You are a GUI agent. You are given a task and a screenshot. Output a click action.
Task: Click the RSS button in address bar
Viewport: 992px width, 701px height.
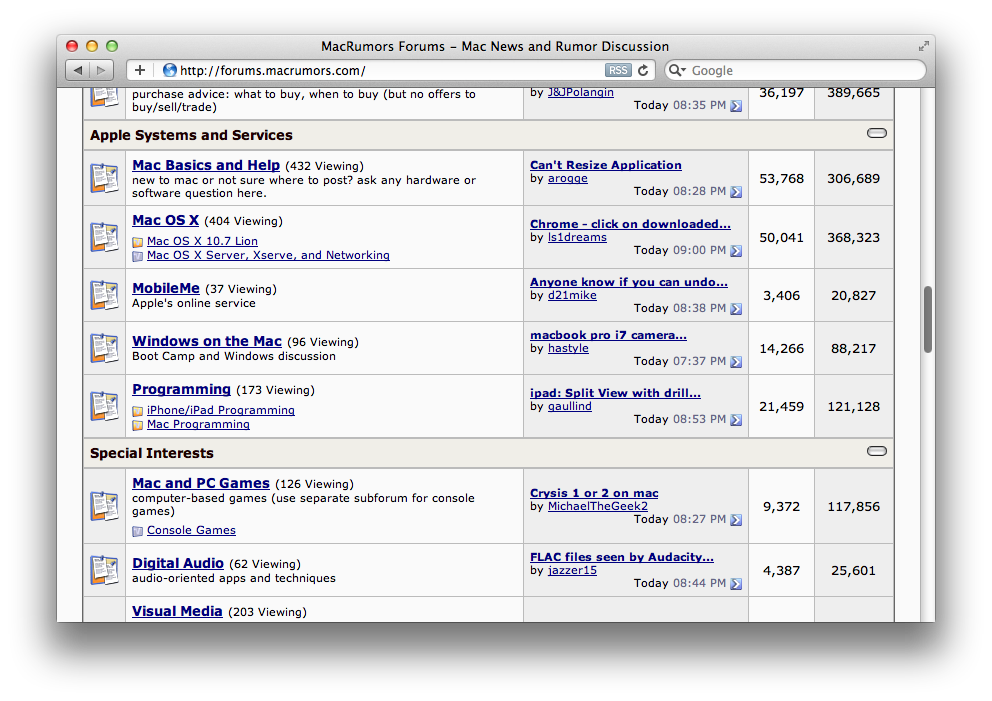click(618, 70)
